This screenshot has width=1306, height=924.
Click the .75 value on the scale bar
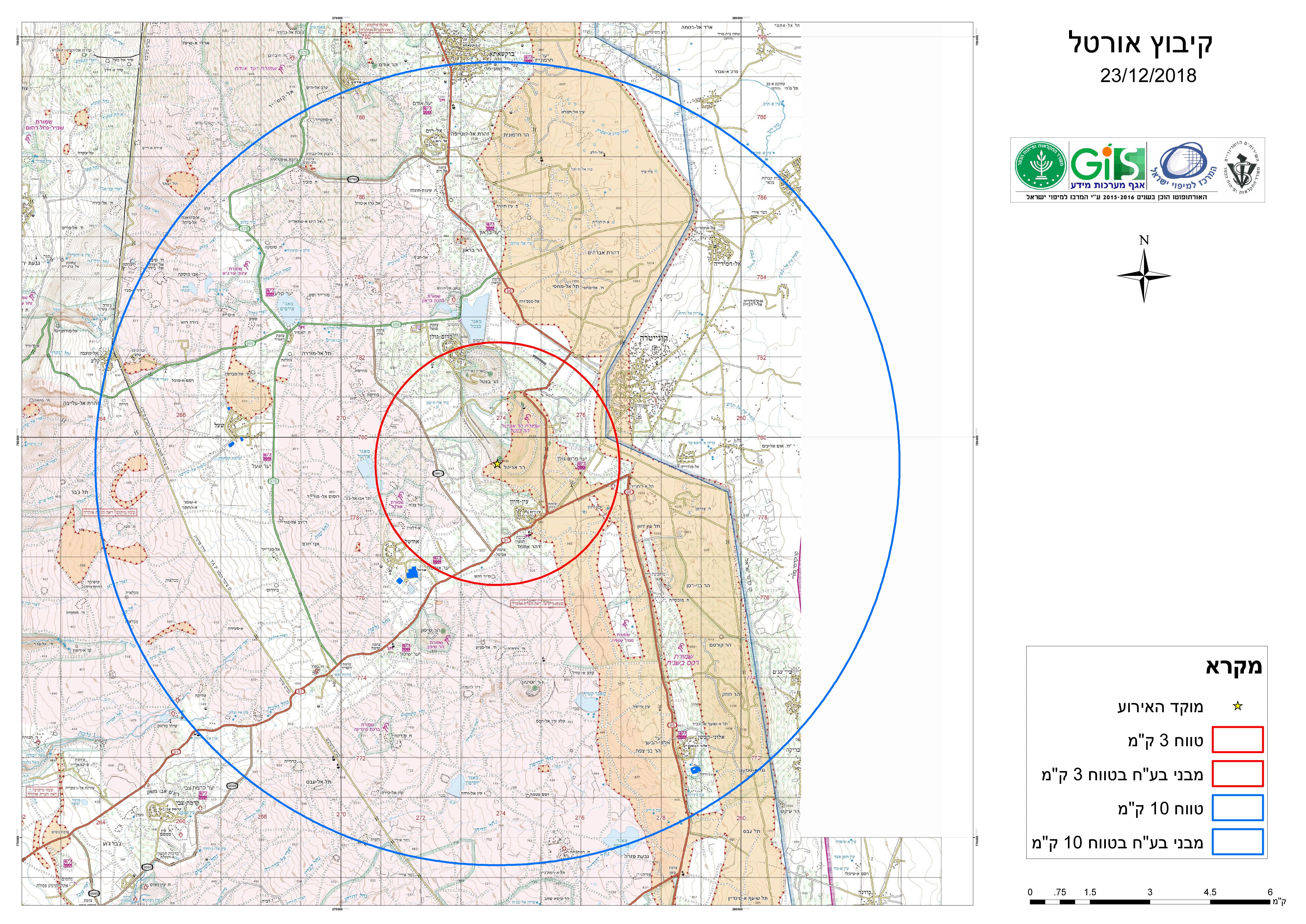coord(1059,892)
